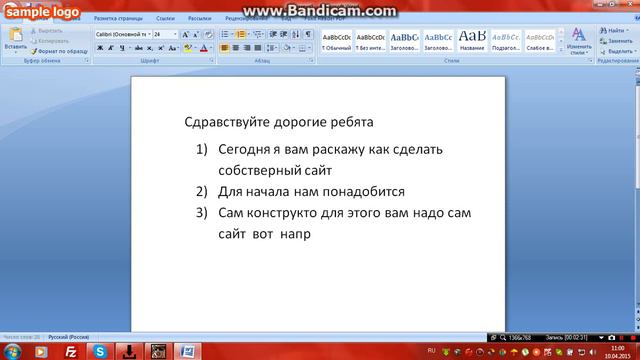Toggle justify text alignment

[x=258, y=48]
